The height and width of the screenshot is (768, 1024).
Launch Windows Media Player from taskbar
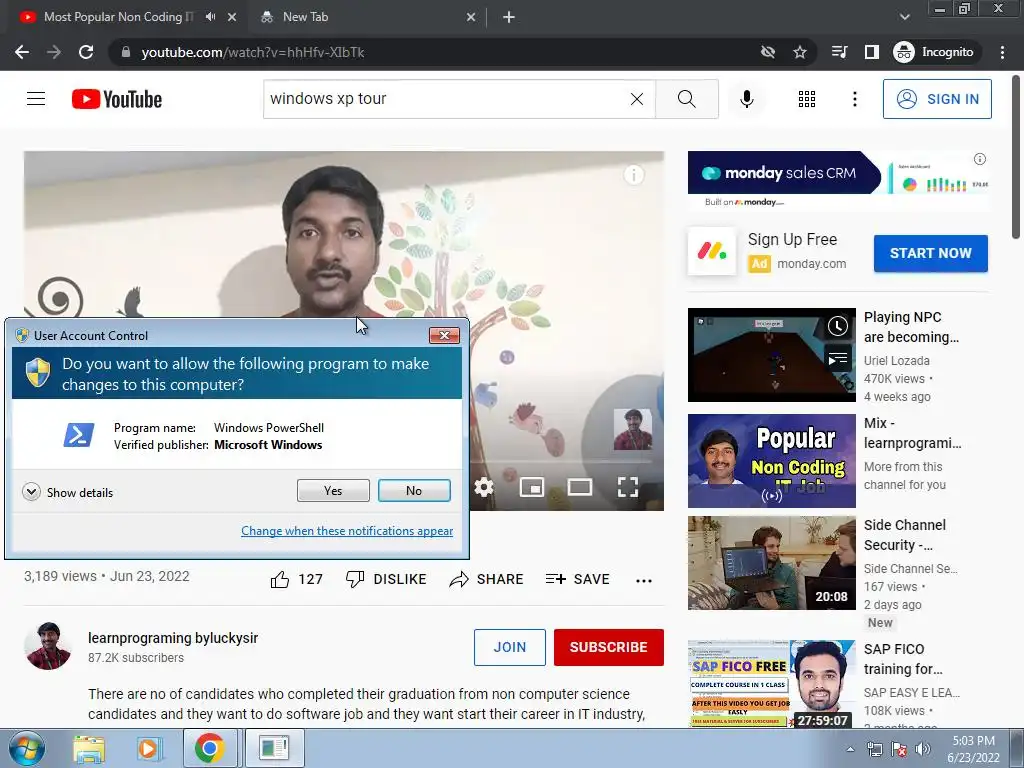148,749
